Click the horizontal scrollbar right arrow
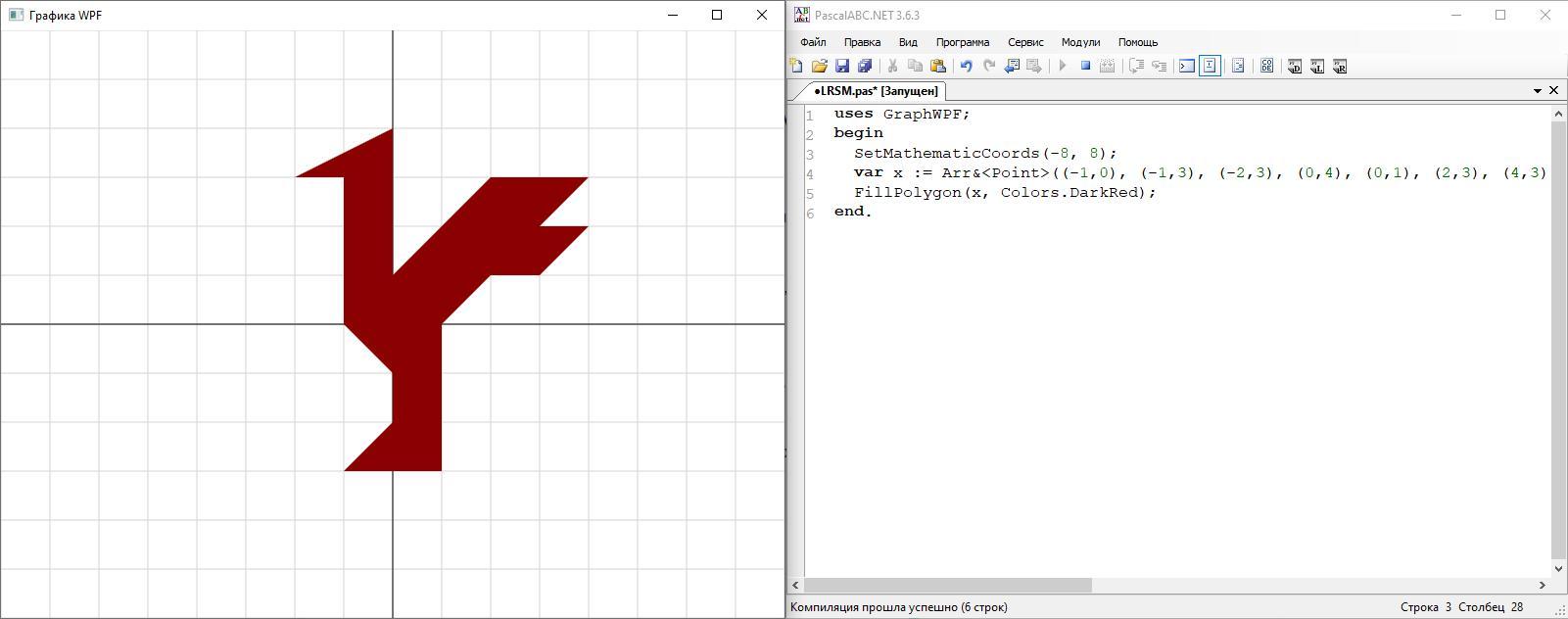This screenshot has height=619, width=1568. (1542, 585)
